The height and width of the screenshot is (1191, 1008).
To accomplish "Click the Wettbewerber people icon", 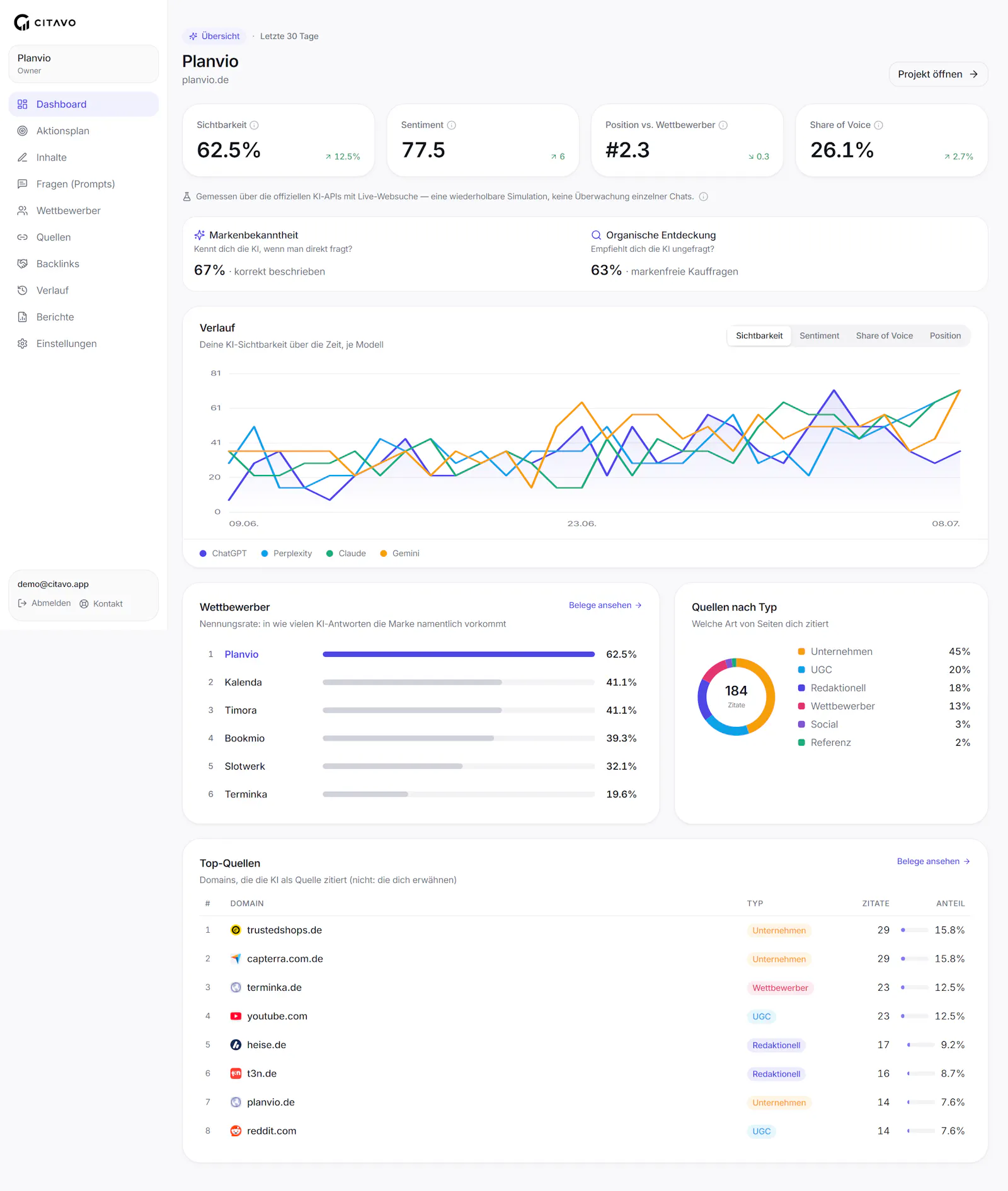I will (x=23, y=210).
